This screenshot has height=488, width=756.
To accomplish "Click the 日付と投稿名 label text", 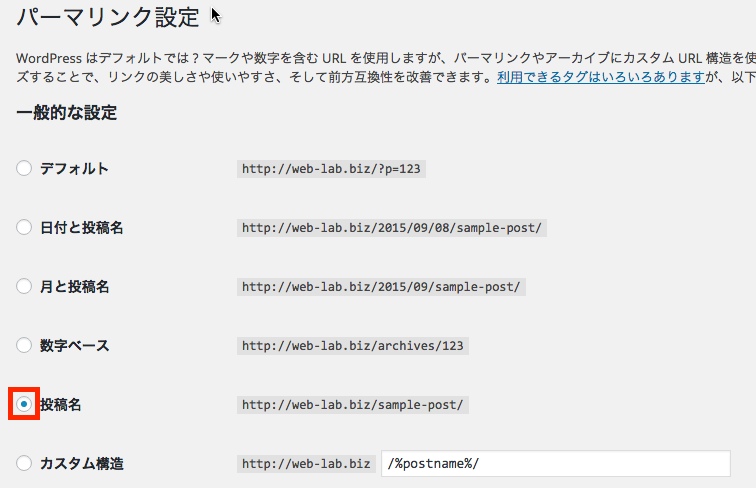I will point(81,228).
